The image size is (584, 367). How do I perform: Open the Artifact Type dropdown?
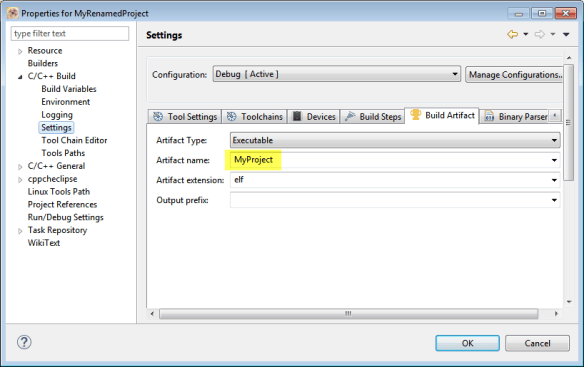click(395, 140)
